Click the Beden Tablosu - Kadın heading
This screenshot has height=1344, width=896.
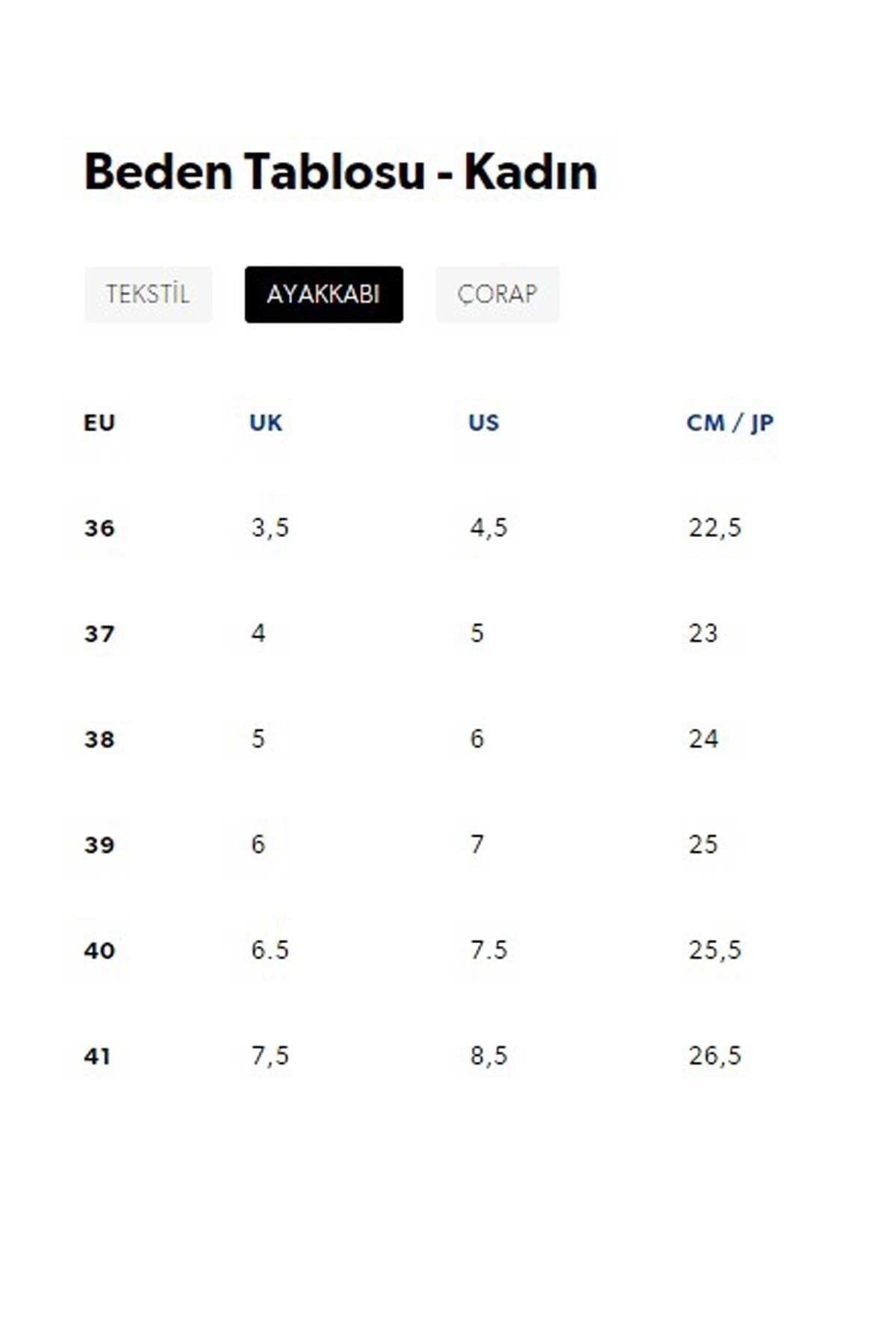340,172
